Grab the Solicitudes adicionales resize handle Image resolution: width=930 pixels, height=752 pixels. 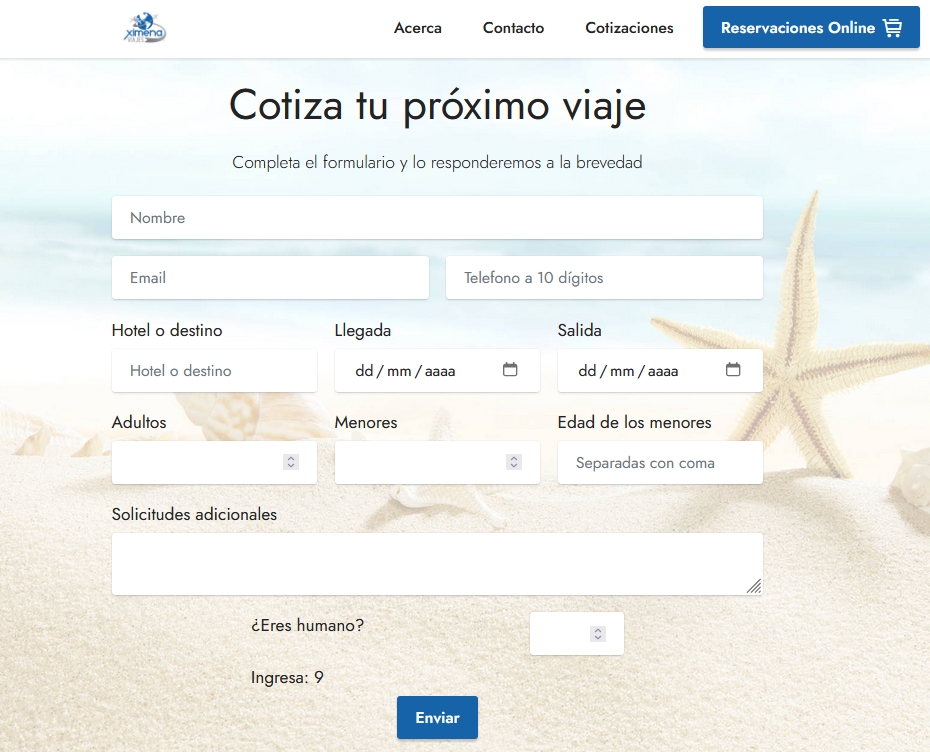tap(754, 586)
